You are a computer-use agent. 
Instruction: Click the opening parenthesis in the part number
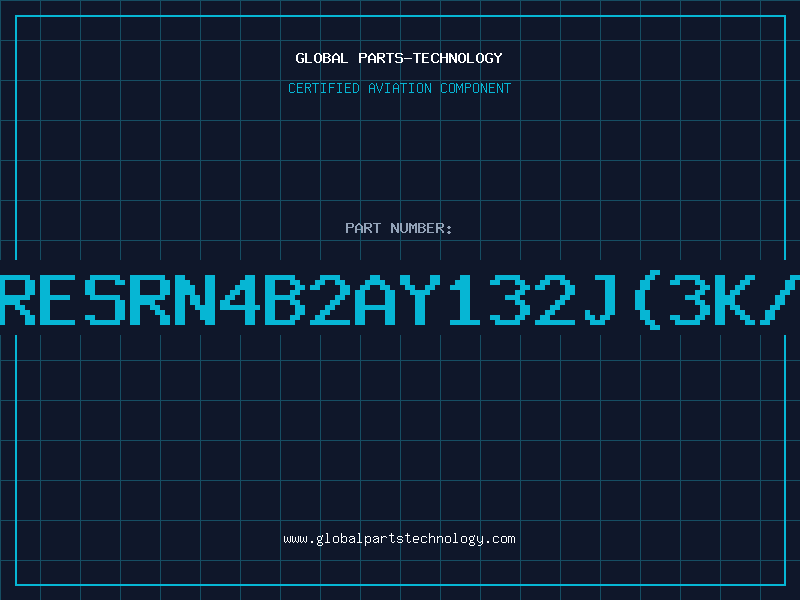click(x=646, y=300)
